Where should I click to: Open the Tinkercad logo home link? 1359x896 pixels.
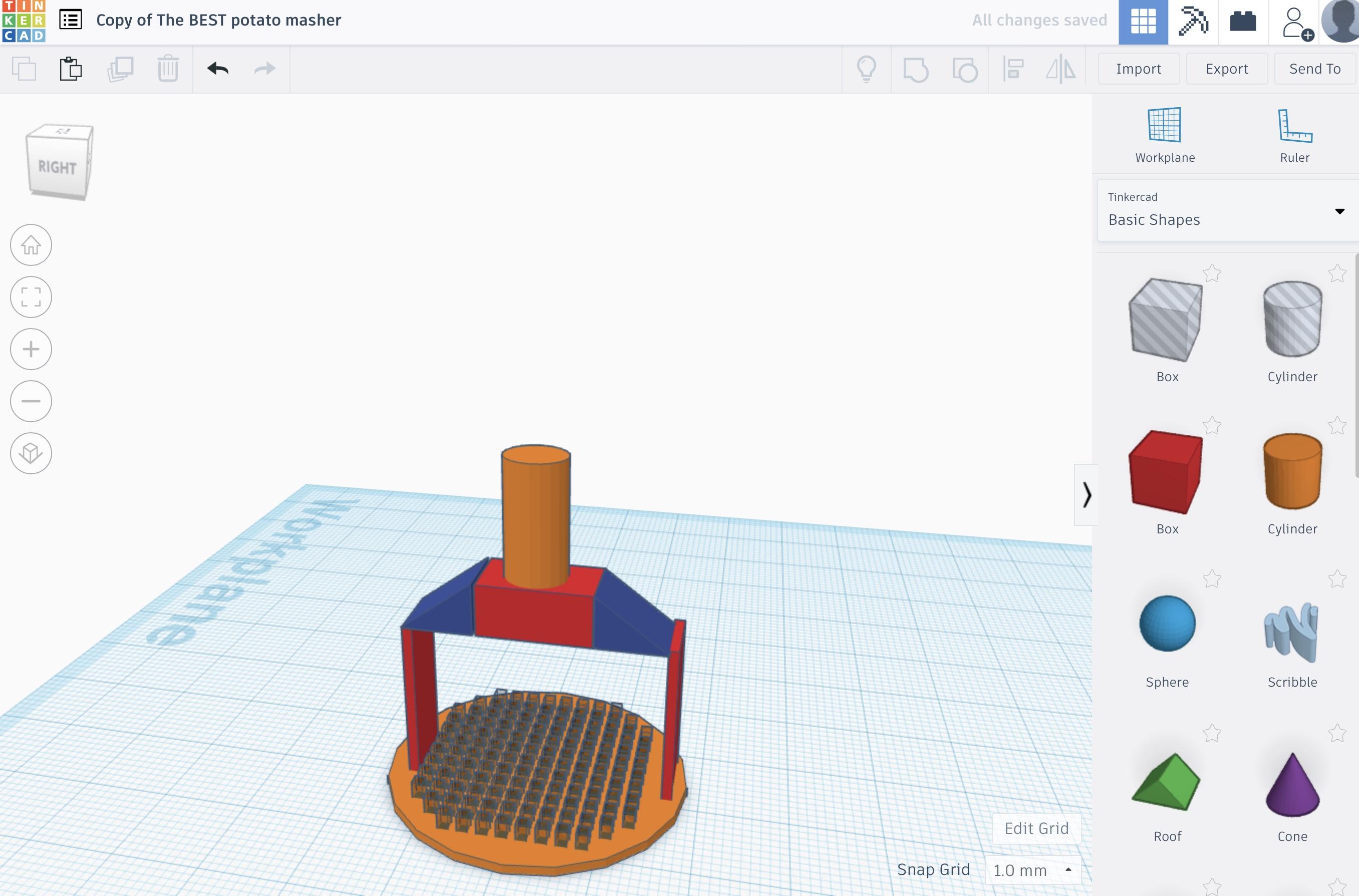[x=24, y=21]
